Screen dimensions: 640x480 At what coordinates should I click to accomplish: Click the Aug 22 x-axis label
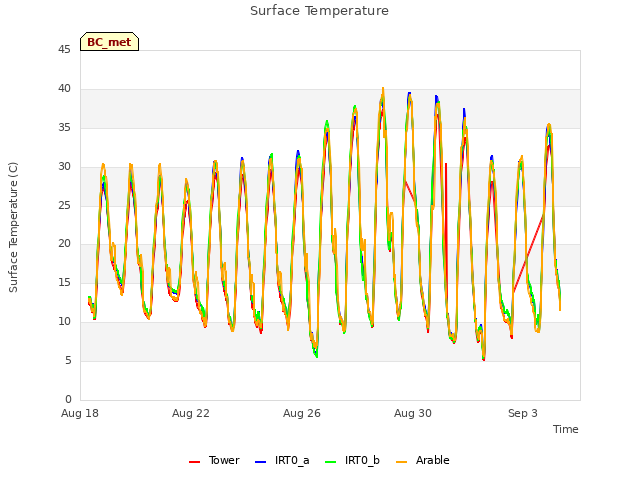coord(191,413)
